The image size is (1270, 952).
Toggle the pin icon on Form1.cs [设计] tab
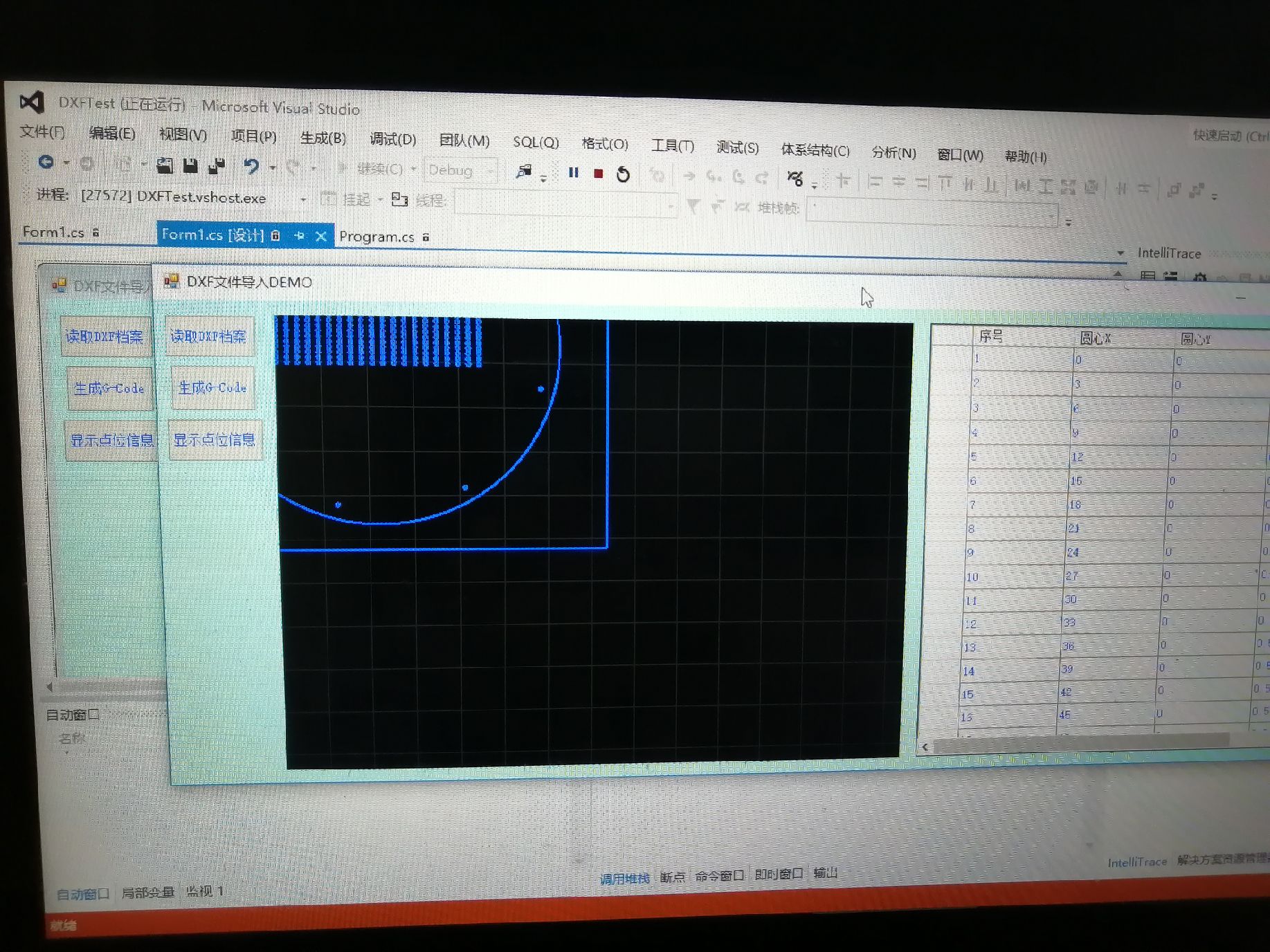point(299,236)
